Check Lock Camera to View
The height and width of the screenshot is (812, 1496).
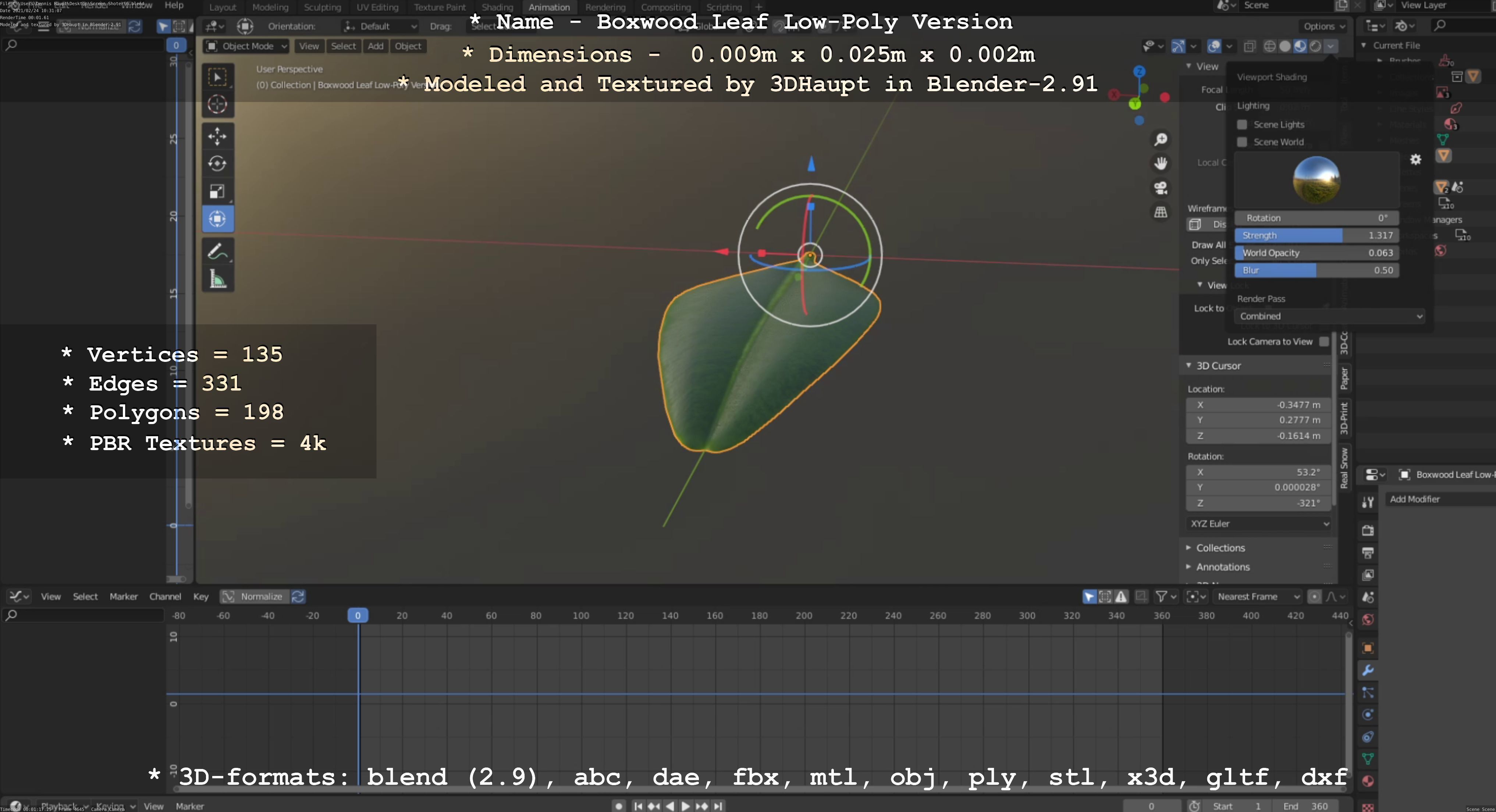click(x=1324, y=342)
